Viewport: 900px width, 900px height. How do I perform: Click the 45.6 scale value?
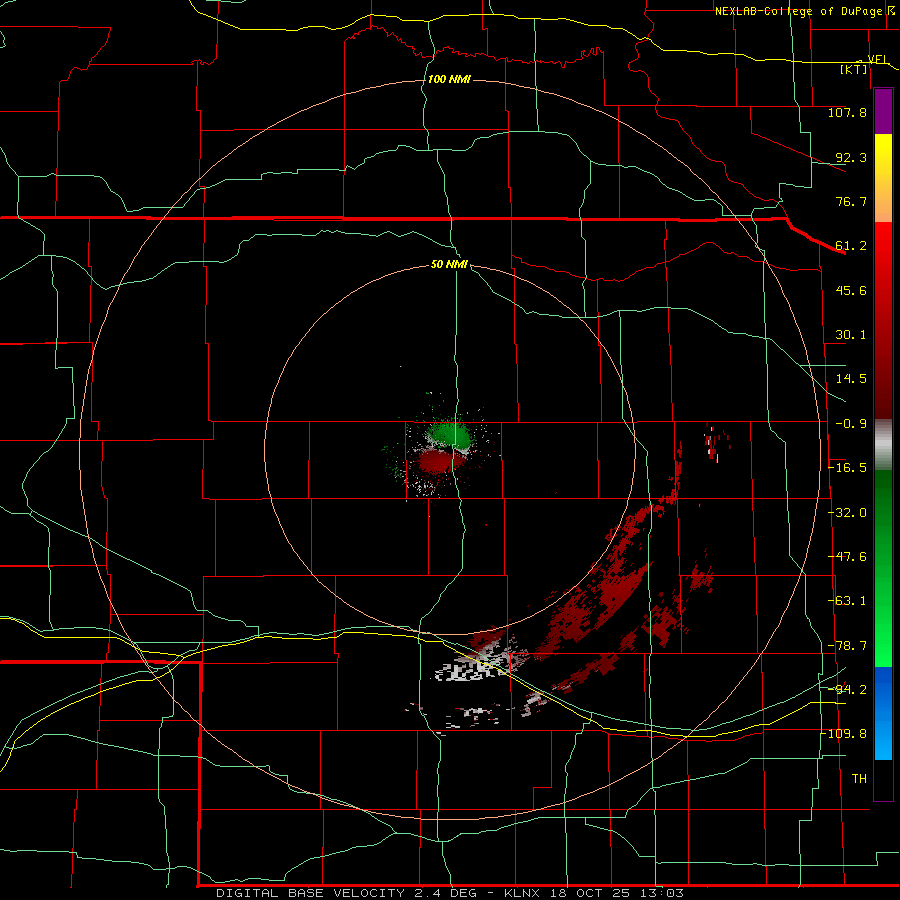(x=851, y=290)
